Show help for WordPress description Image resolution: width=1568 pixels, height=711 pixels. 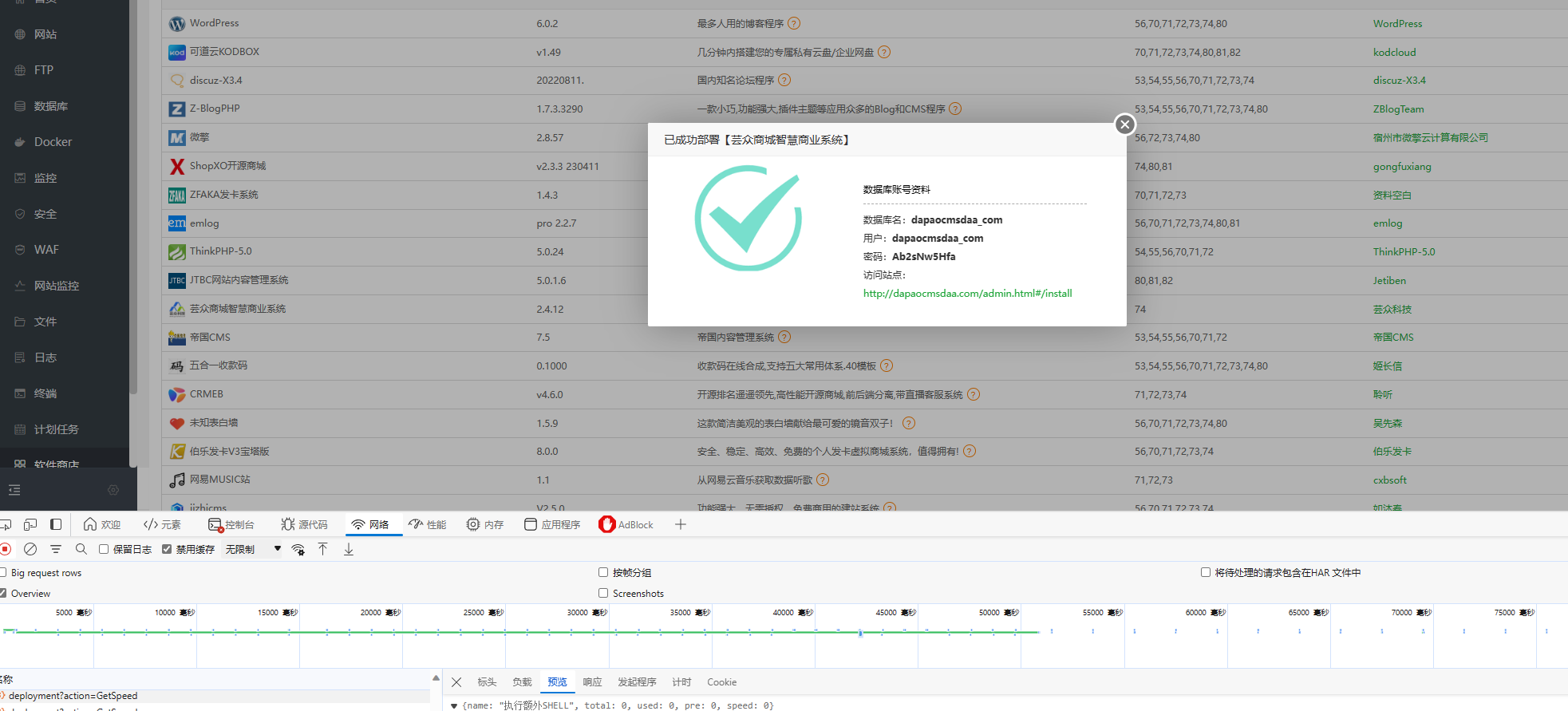click(x=794, y=24)
